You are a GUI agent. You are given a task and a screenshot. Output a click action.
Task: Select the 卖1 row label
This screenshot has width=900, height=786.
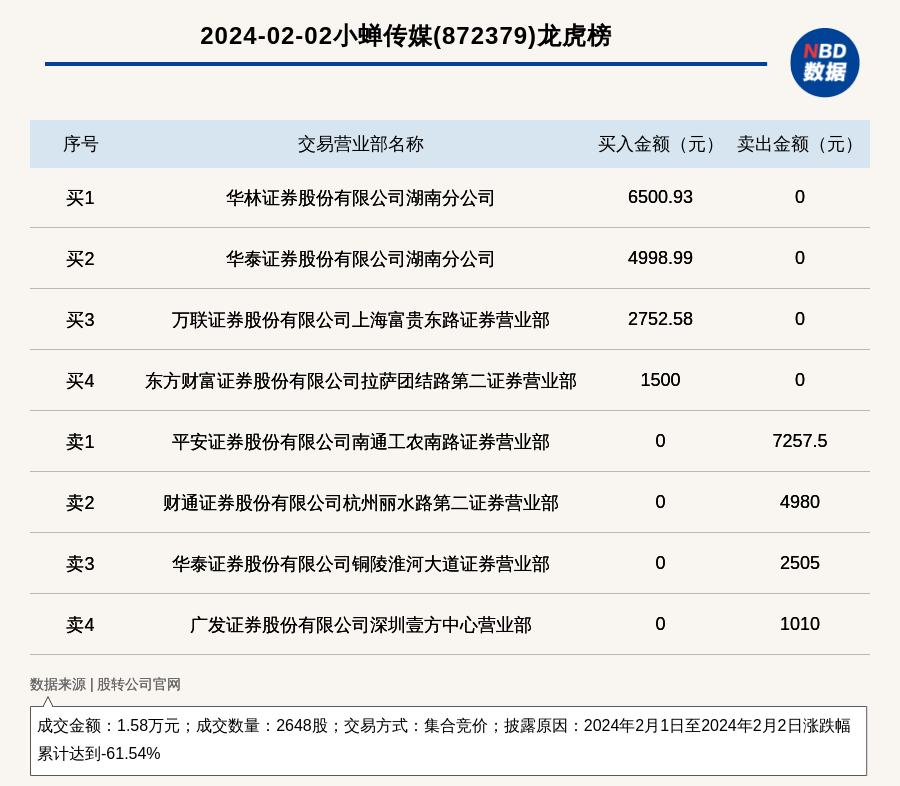[x=80, y=442]
